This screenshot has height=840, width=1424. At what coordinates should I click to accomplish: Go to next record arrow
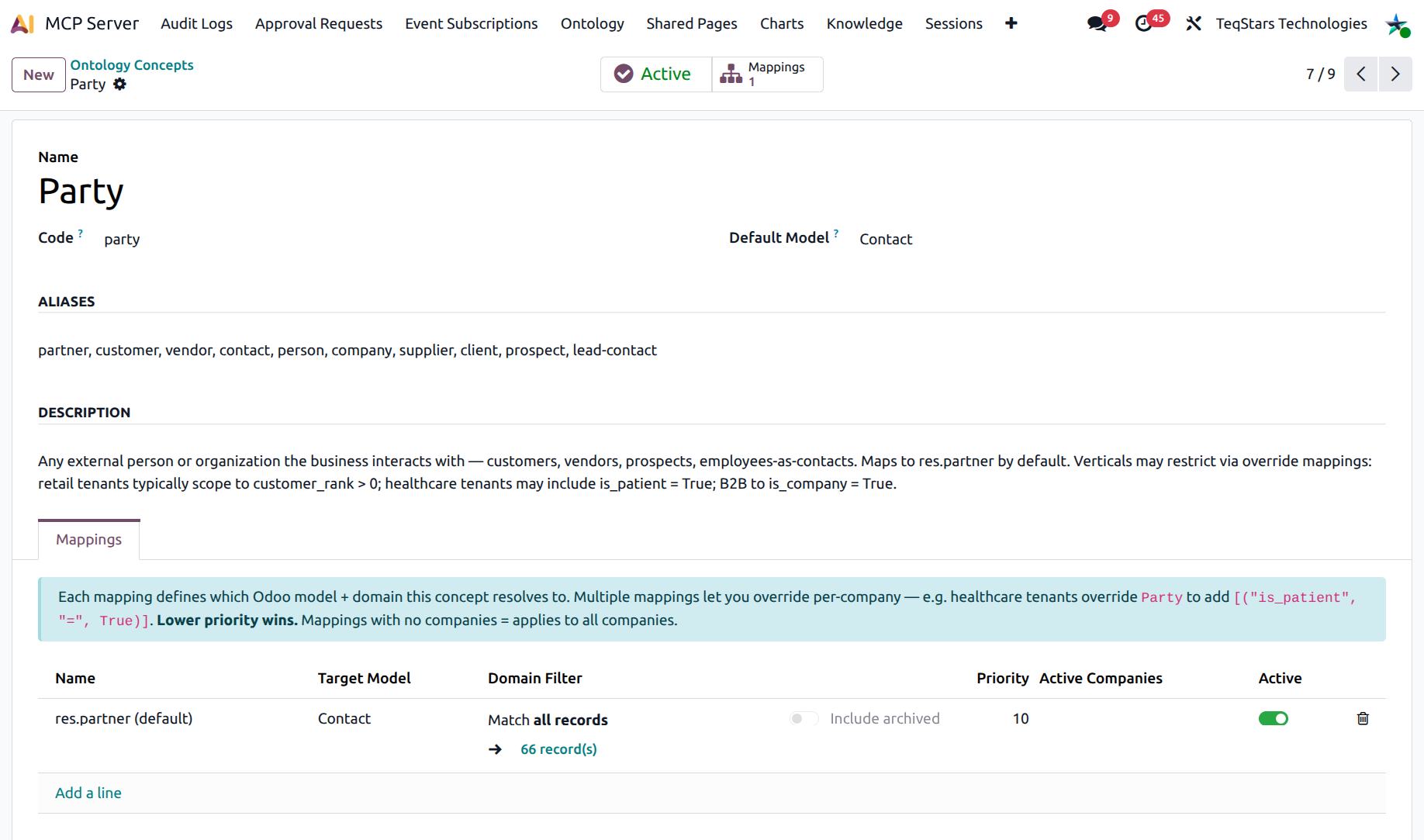(x=1395, y=74)
